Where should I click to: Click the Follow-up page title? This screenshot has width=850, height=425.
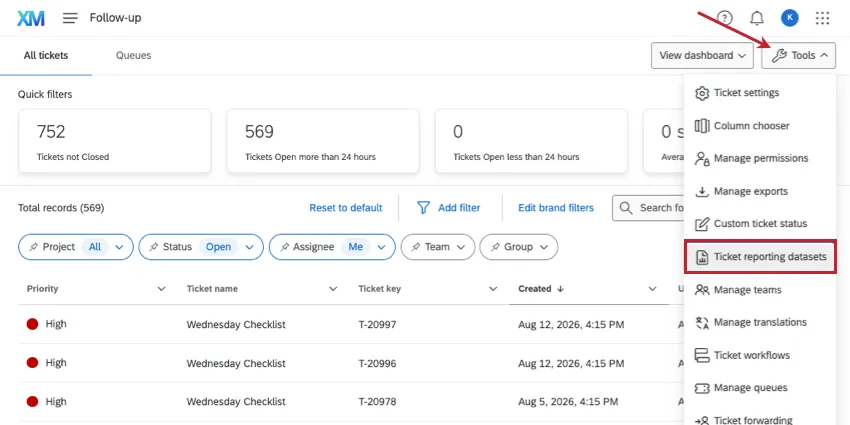point(115,18)
